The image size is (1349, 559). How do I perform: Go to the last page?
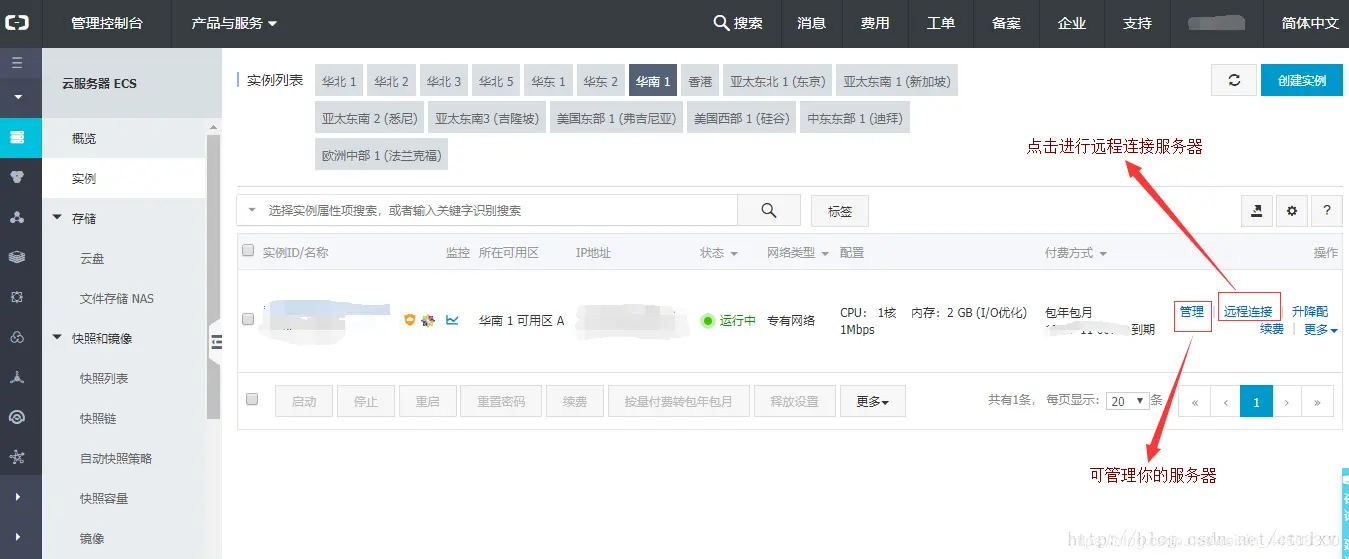tap(1317, 402)
